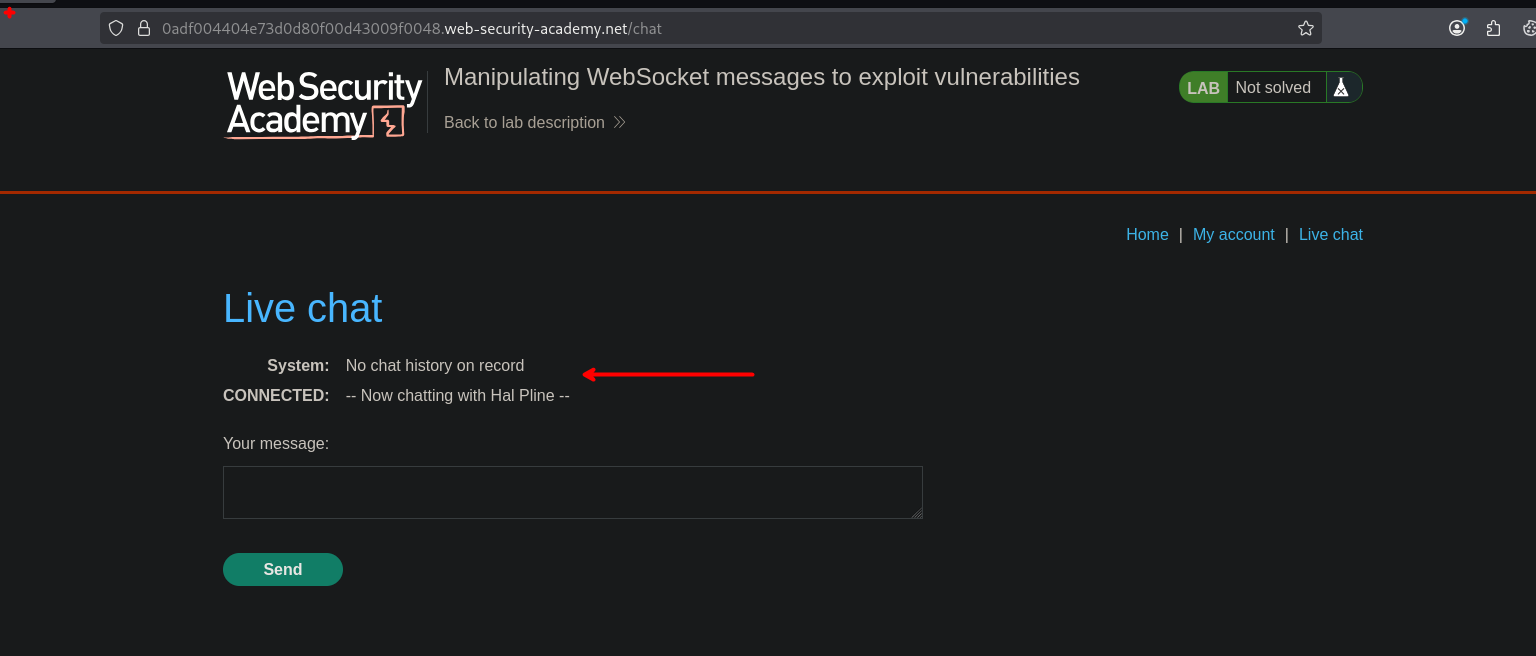The width and height of the screenshot is (1536, 656).
Task: Bookmark this page with the star icon
Action: click(1305, 28)
